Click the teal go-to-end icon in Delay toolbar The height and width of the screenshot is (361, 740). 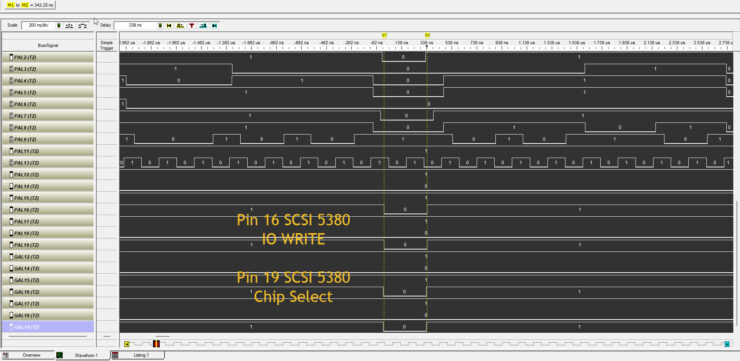215,25
